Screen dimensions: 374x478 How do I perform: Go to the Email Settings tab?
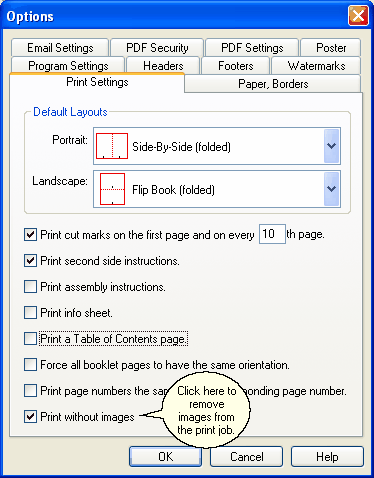point(60,48)
